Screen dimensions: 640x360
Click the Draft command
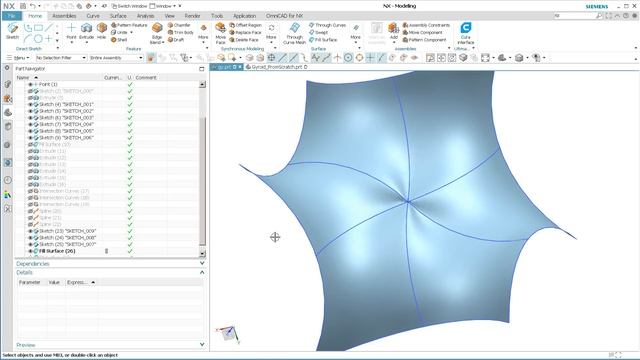[176, 40]
